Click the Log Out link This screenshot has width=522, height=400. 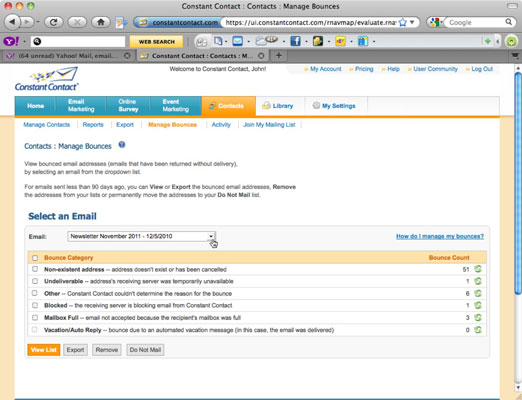(x=482, y=69)
